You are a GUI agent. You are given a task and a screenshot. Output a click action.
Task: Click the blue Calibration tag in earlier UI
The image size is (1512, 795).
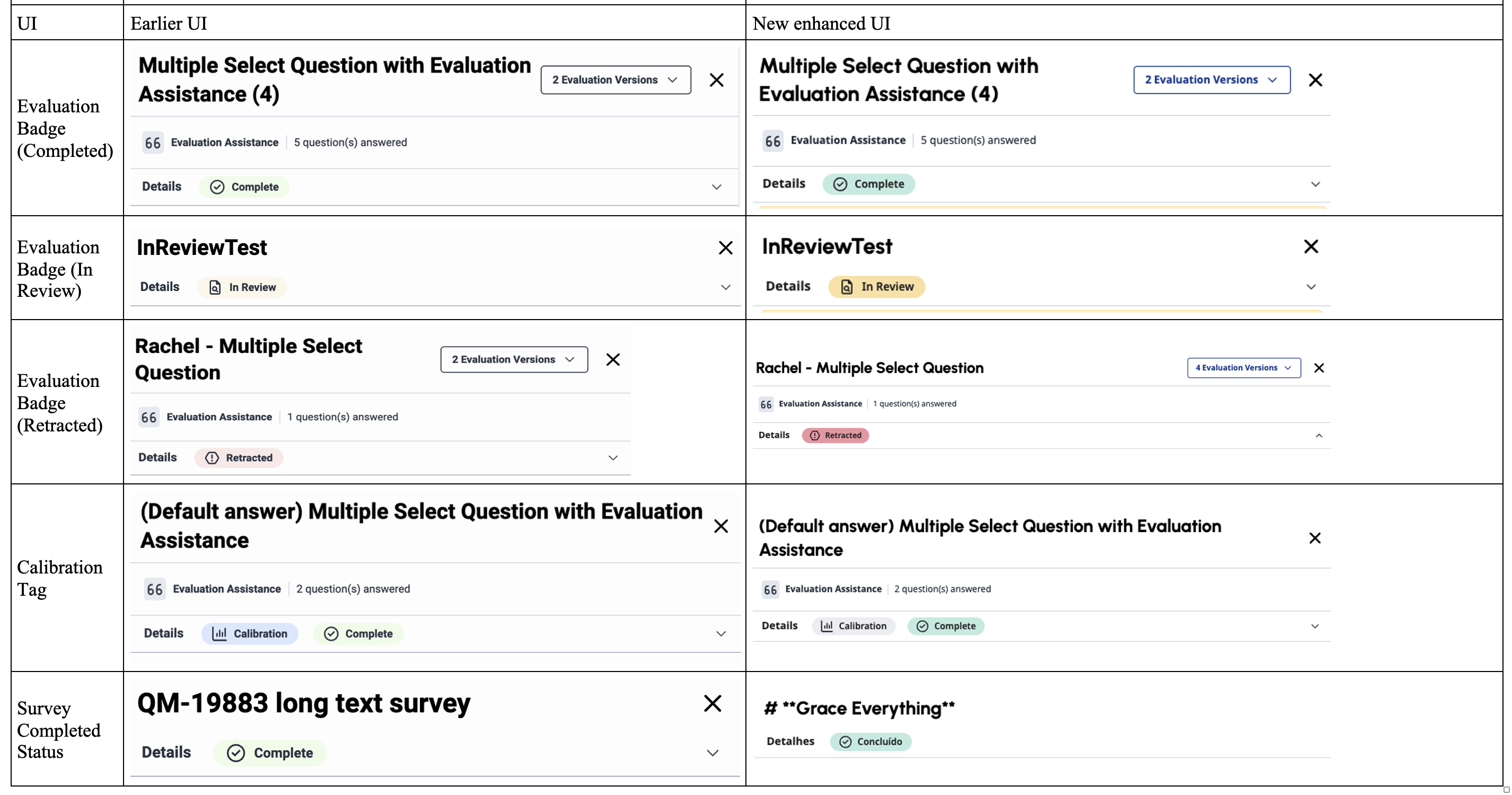coord(250,634)
